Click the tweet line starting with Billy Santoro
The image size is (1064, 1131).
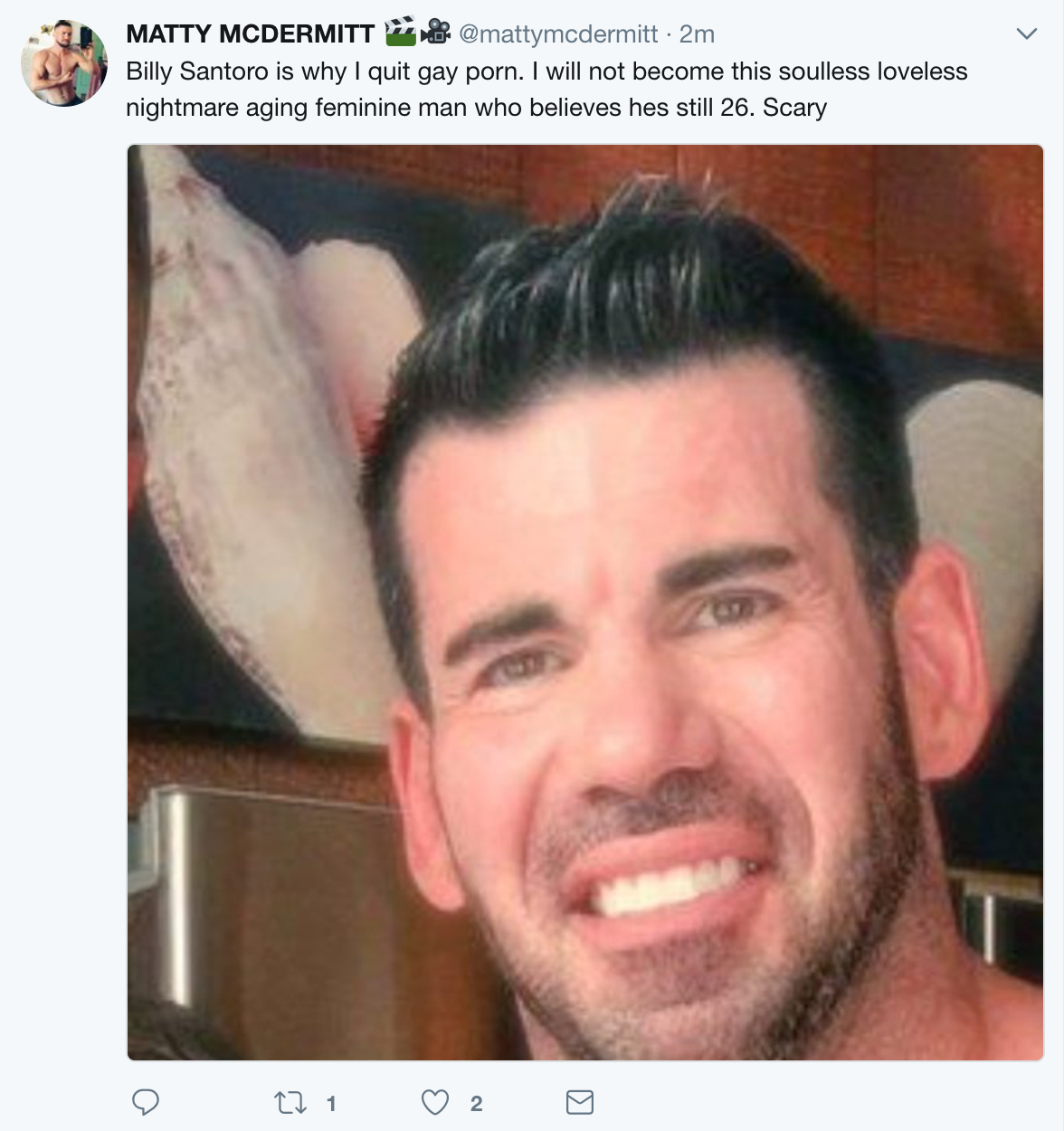click(x=546, y=71)
